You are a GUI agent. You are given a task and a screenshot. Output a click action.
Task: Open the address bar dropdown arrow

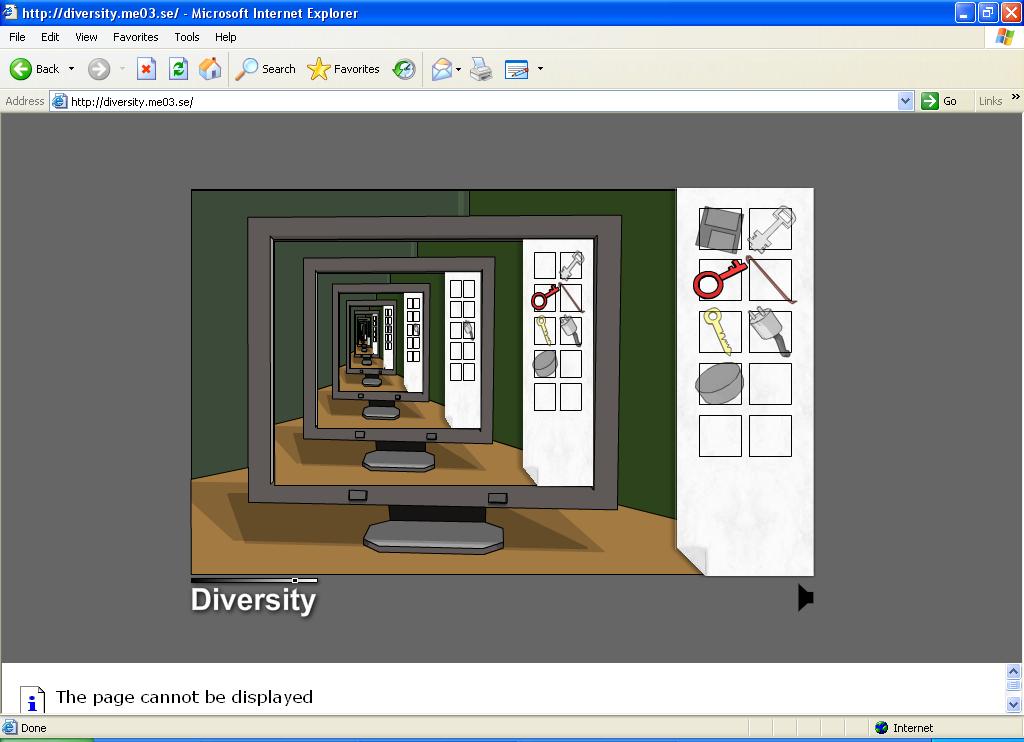905,101
